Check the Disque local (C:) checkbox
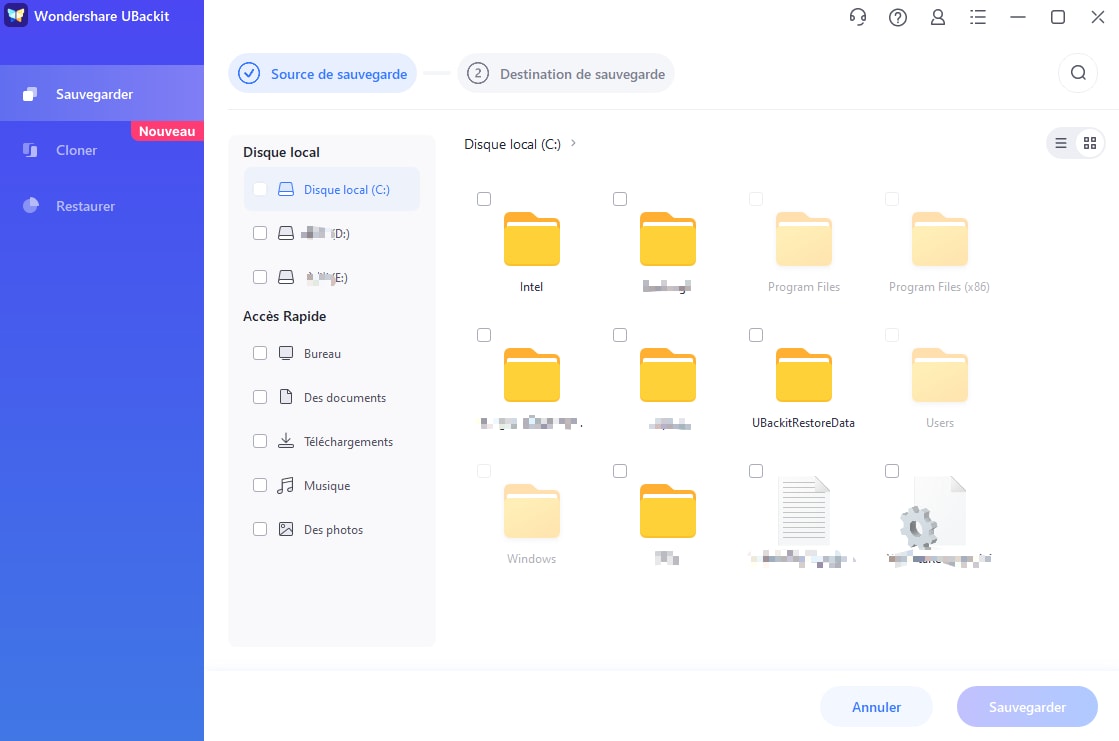 click(260, 189)
